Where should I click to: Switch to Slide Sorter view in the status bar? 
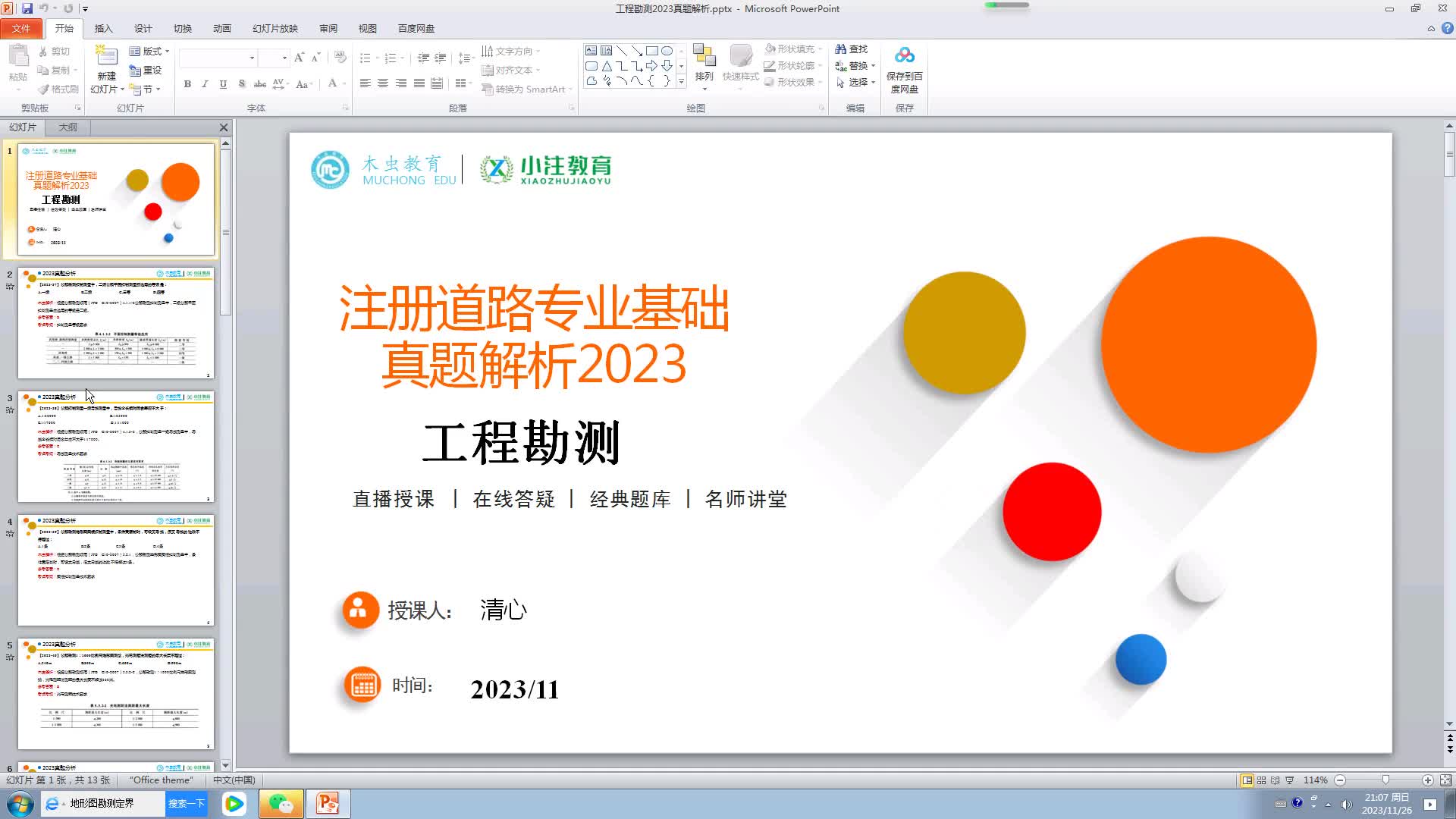(1261, 780)
